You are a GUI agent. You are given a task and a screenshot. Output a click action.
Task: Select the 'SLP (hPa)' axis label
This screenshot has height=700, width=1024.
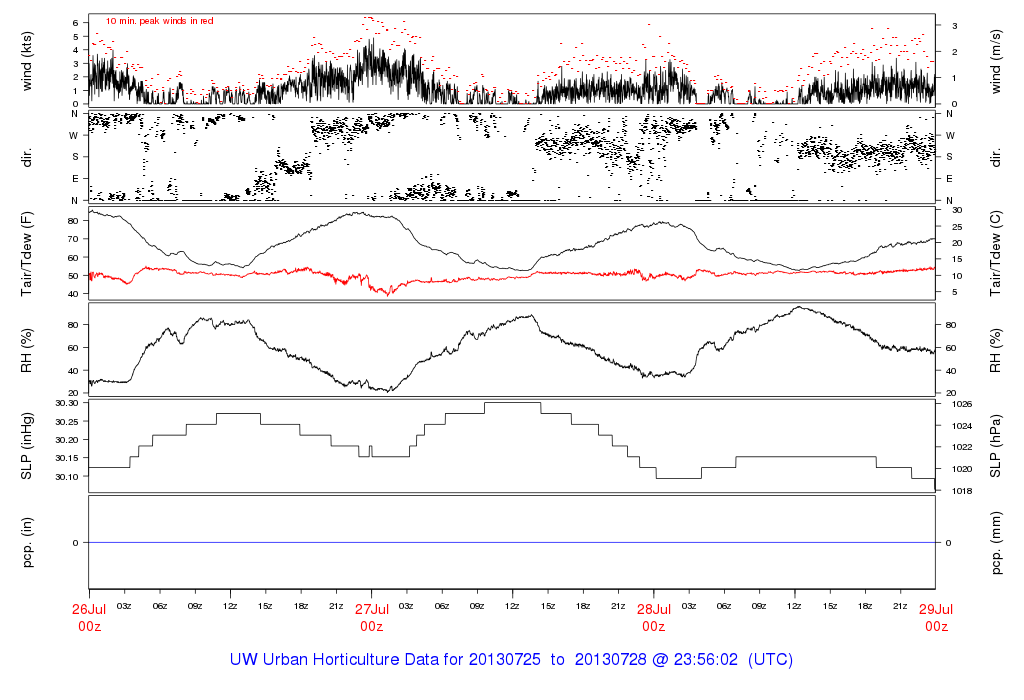pos(995,447)
